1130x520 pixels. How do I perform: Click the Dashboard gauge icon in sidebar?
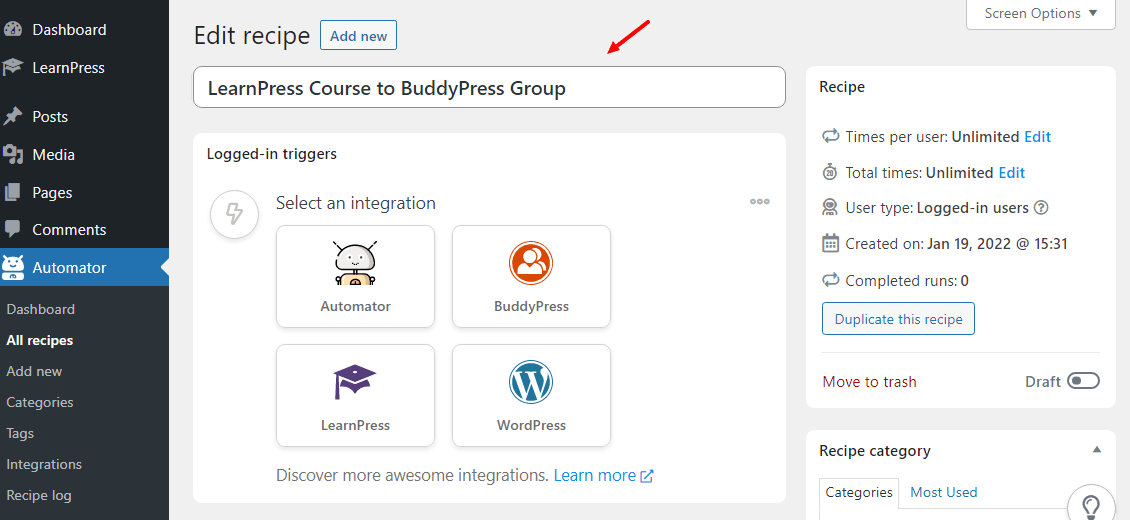pos(13,30)
